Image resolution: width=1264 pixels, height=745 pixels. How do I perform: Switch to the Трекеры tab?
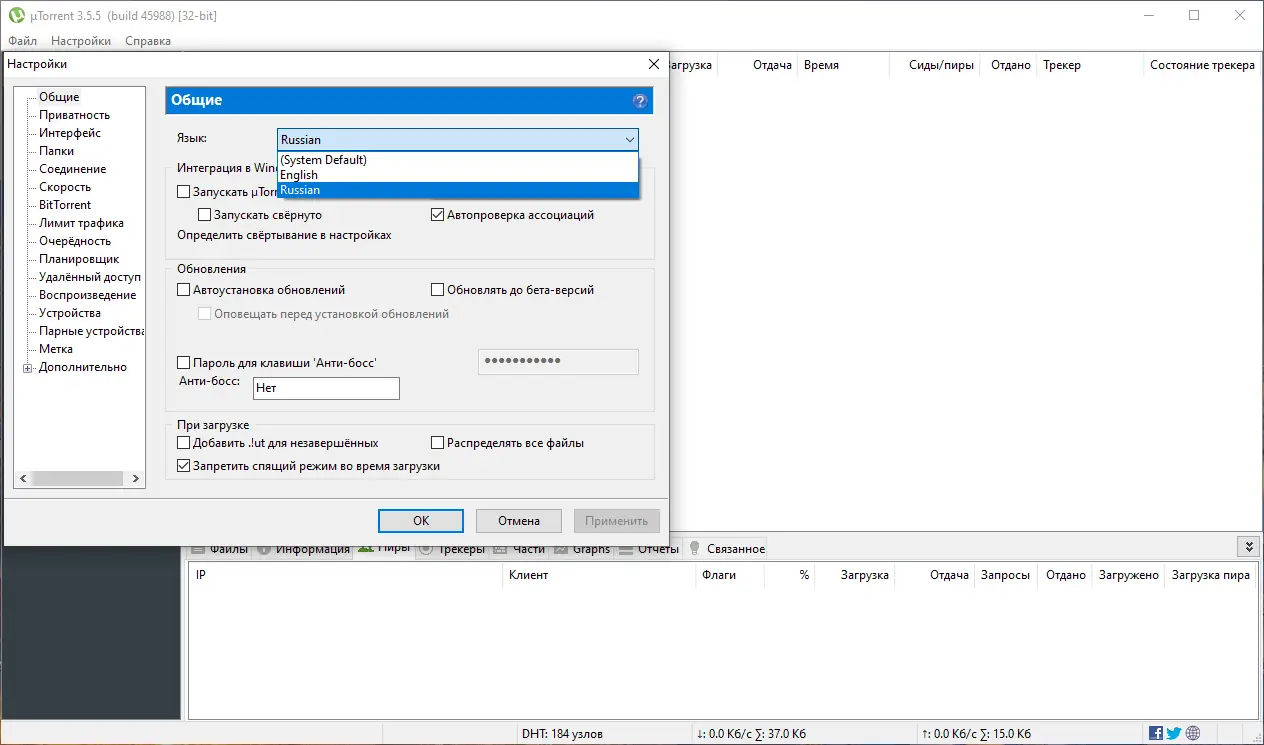tap(452, 549)
